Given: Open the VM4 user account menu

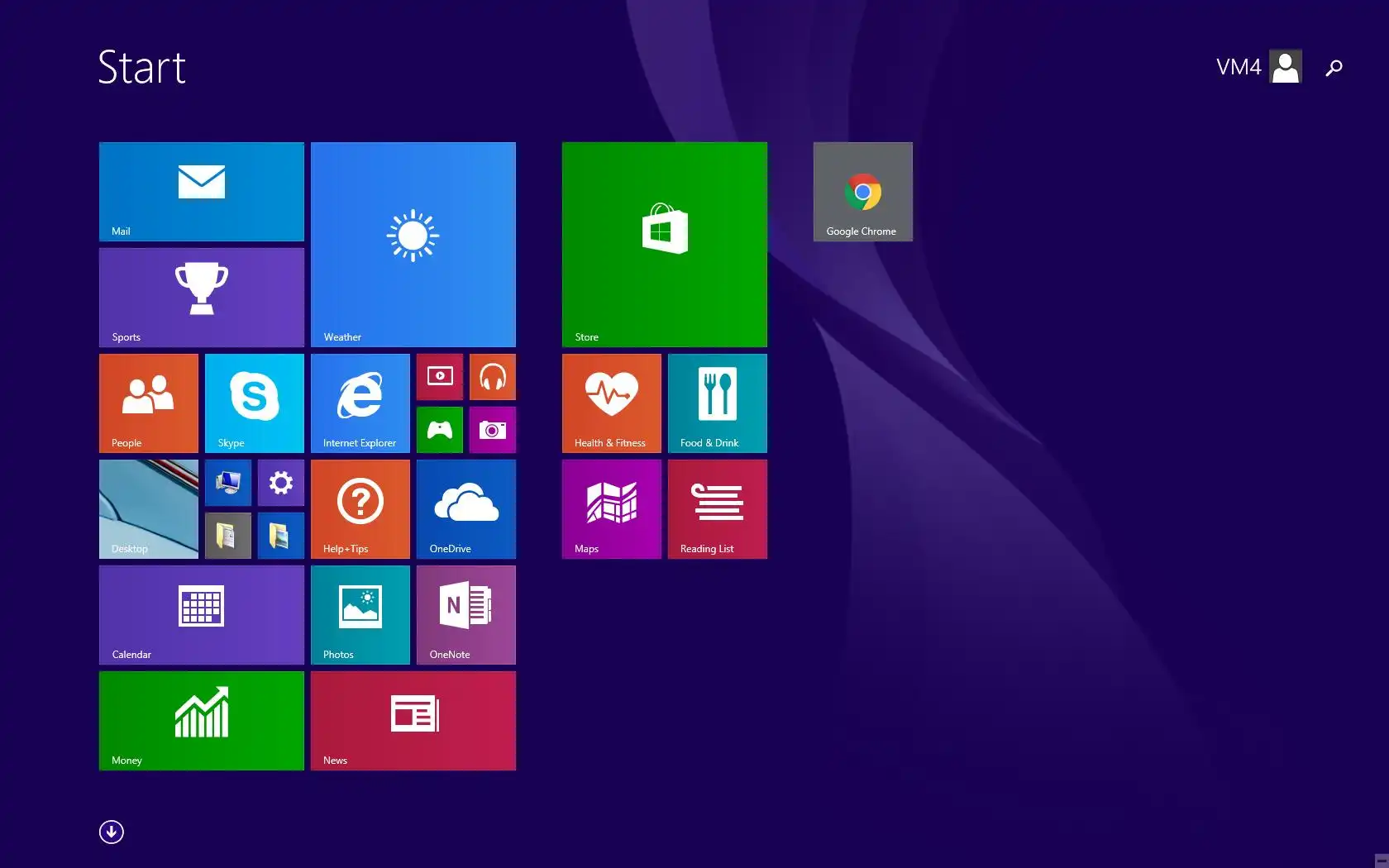Looking at the screenshot, I should coord(1258,67).
